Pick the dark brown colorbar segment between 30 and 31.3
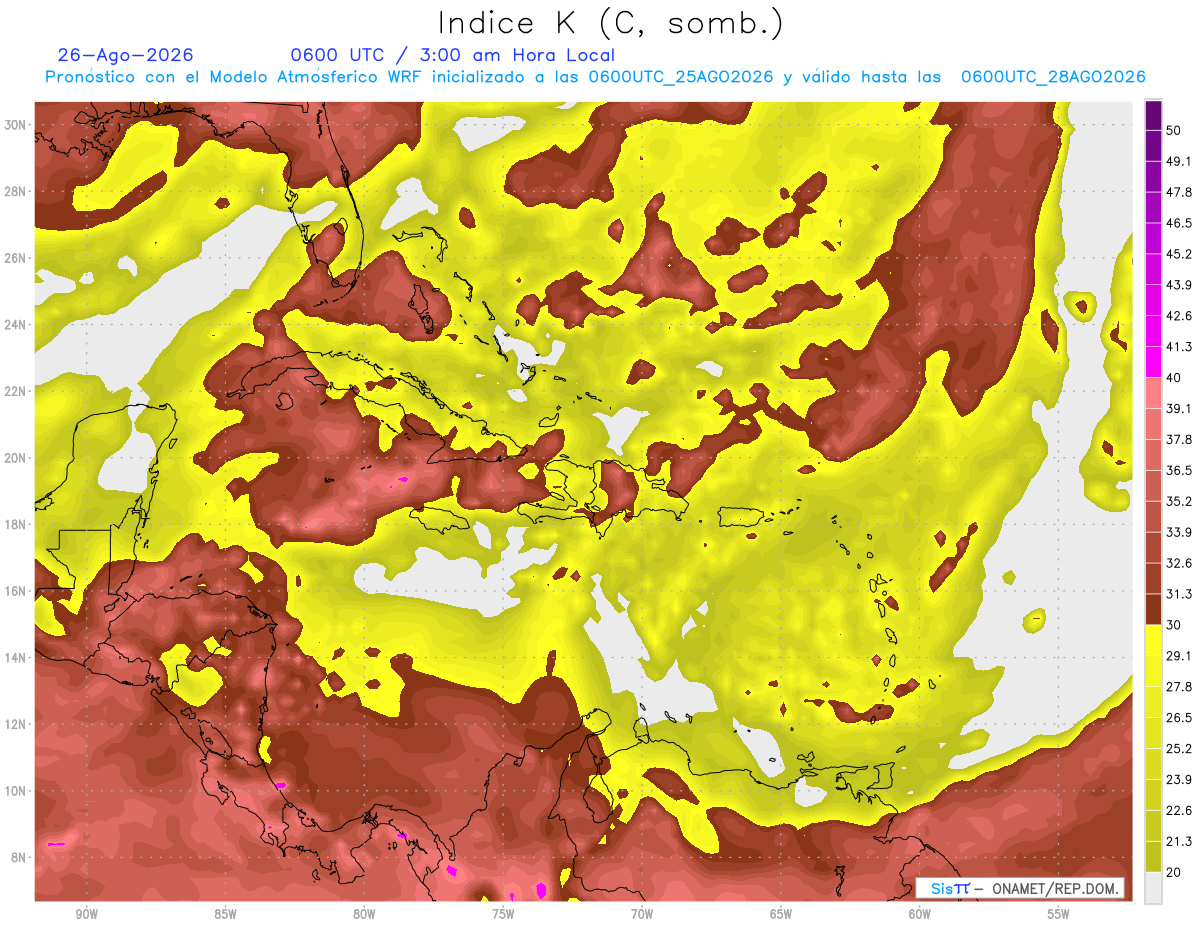The height and width of the screenshot is (927, 1200). click(x=1153, y=609)
